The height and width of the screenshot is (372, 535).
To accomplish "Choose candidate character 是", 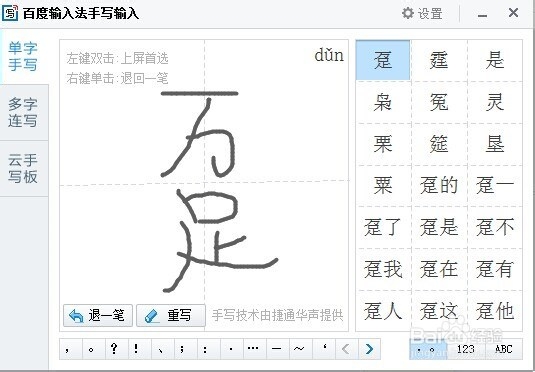I will (495, 60).
